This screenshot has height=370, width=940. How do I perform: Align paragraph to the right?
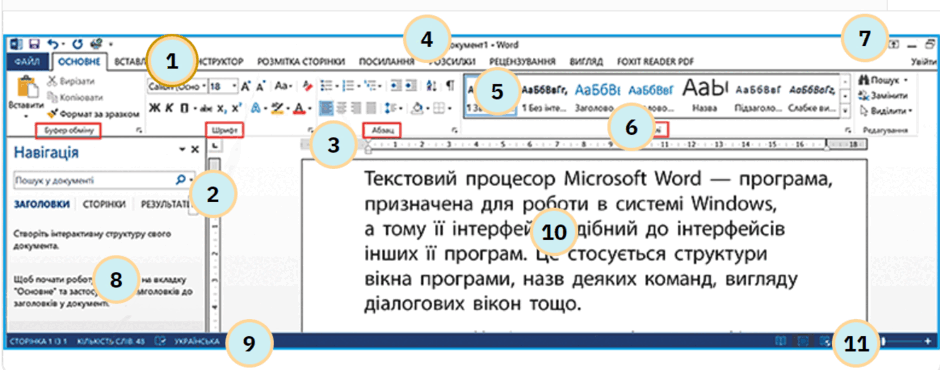(356, 108)
